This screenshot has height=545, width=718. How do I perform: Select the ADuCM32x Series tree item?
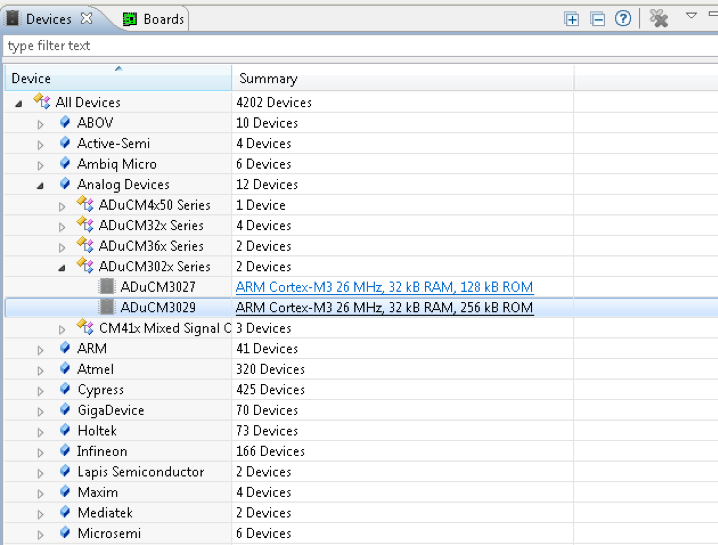tap(151, 225)
